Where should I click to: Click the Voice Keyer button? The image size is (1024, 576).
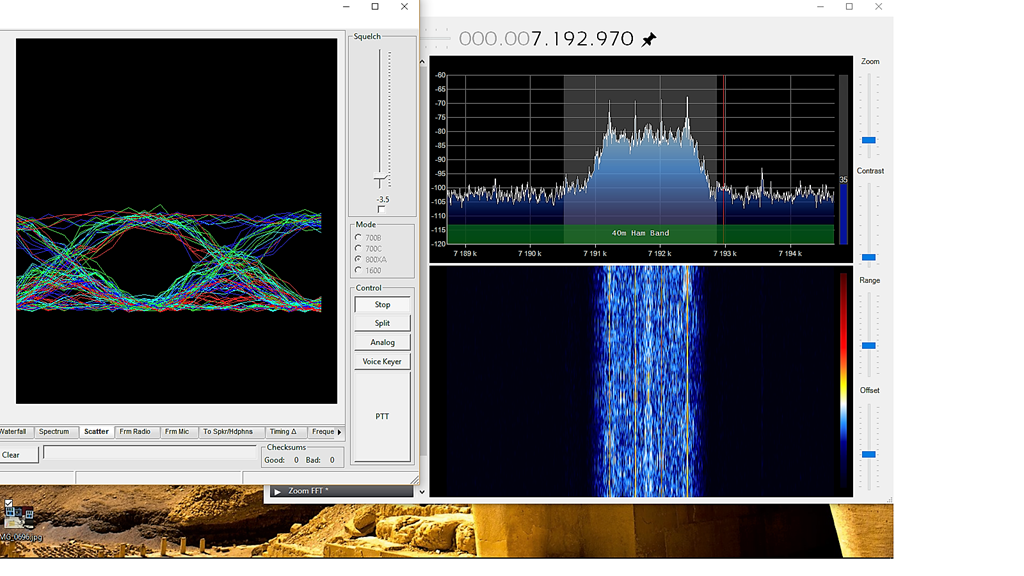(x=382, y=362)
